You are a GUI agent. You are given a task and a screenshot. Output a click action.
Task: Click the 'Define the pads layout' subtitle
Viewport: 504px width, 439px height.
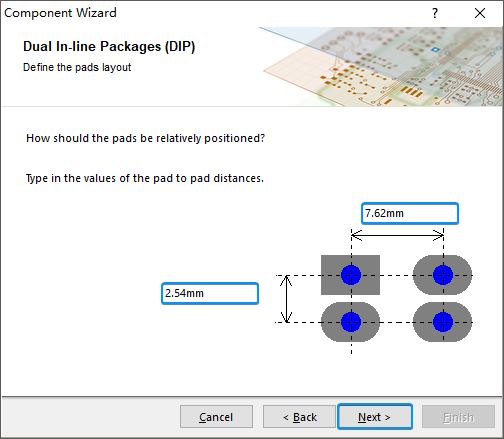pyautogui.click(x=77, y=67)
